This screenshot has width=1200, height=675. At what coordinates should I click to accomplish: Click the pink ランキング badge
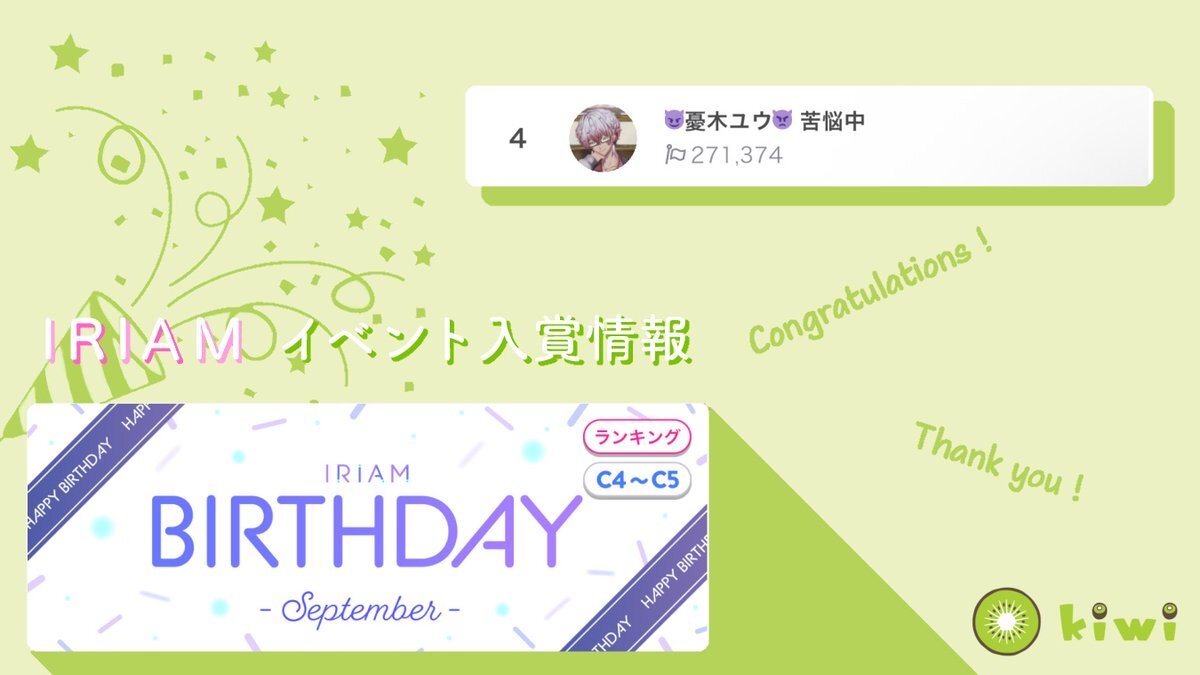[x=637, y=438]
